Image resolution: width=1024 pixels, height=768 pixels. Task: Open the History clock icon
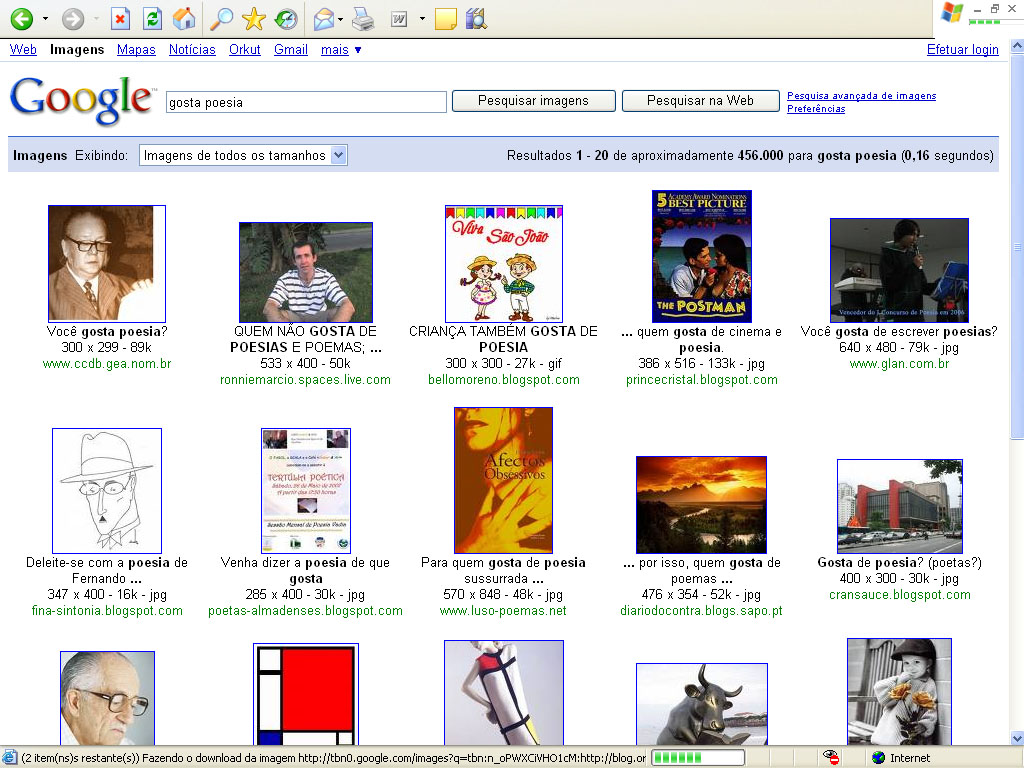click(x=286, y=18)
